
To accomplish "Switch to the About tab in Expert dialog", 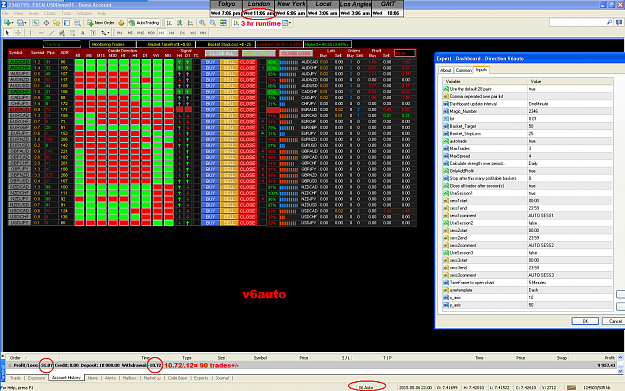I will [445, 70].
